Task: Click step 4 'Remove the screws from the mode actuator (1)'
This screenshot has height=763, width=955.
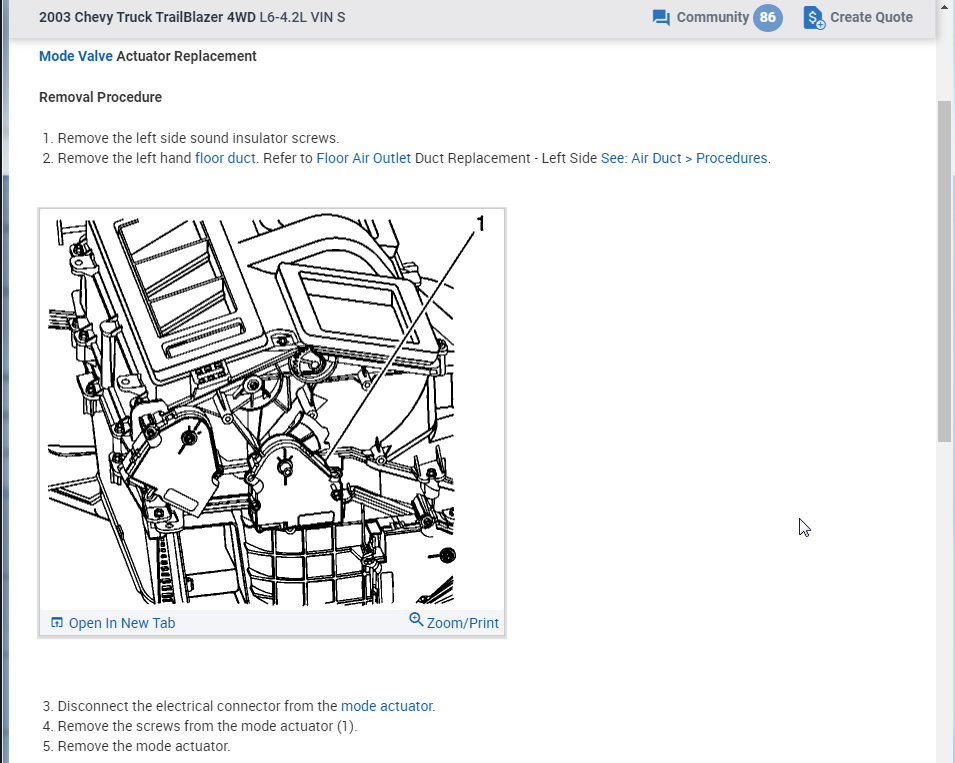Action: pos(207,726)
